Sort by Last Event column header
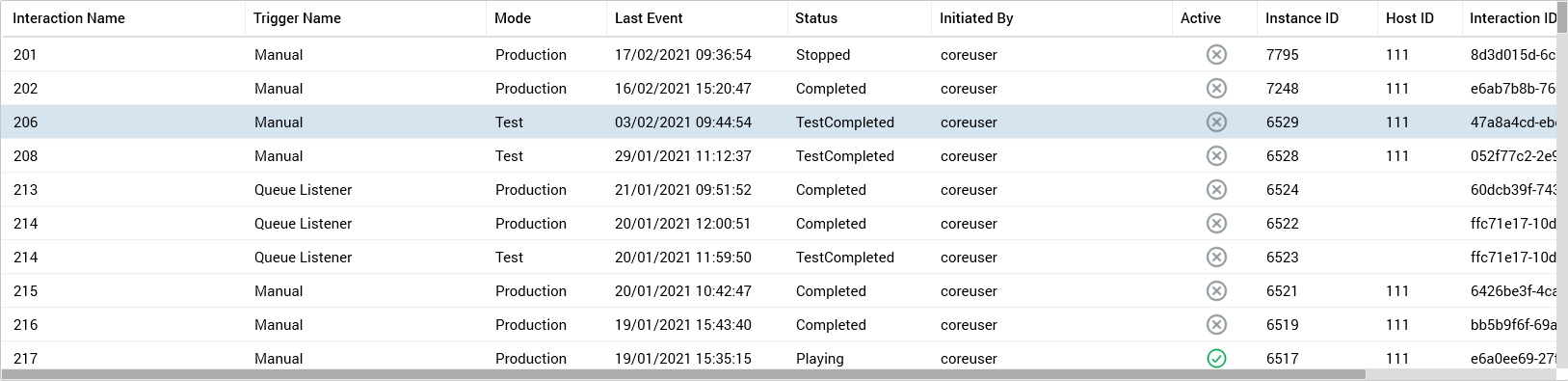Screen dimensions: 1568x381 (649, 18)
